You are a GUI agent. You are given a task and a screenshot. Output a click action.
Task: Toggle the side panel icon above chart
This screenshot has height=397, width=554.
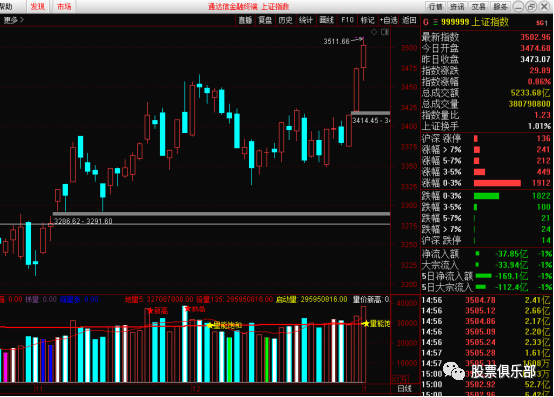tap(385, 32)
